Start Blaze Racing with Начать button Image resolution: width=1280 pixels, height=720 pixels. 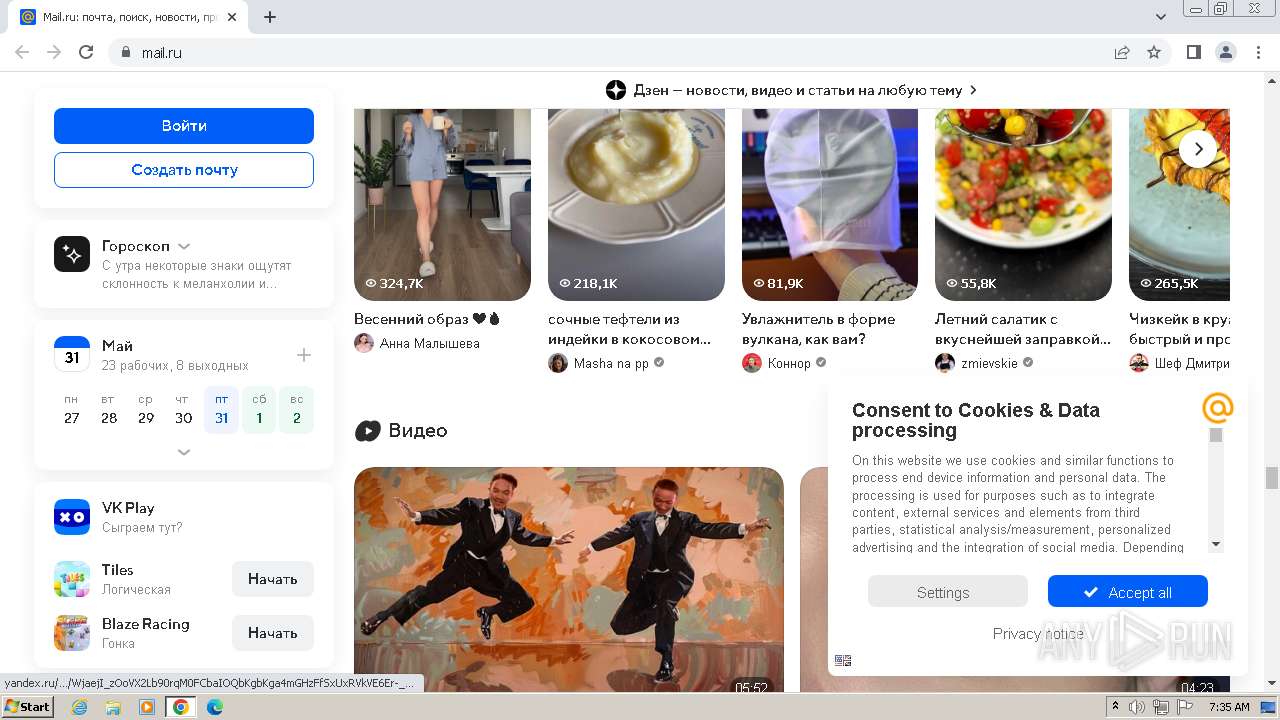(273, 633)
